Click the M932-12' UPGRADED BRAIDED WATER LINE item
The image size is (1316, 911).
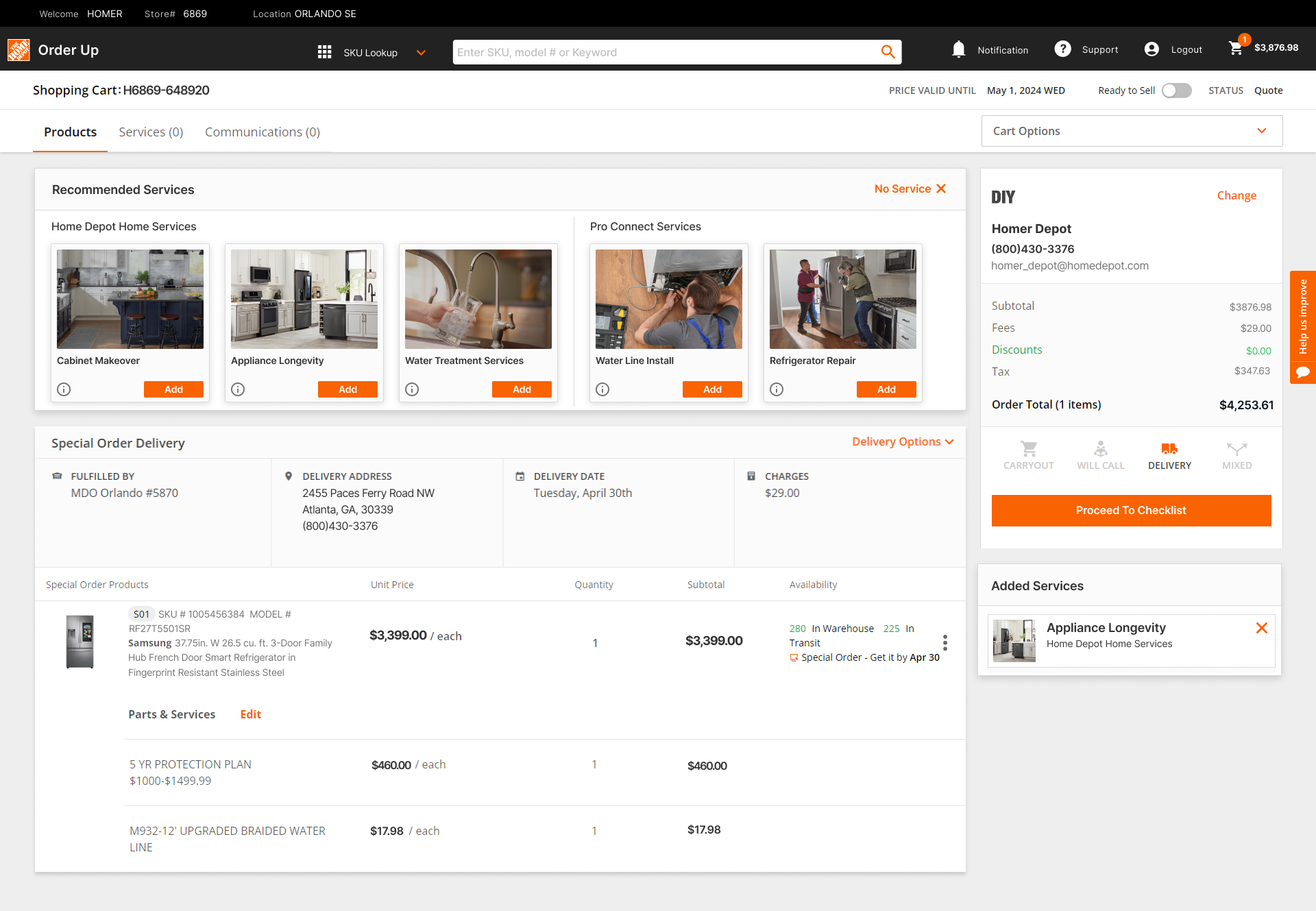[228, 839]
